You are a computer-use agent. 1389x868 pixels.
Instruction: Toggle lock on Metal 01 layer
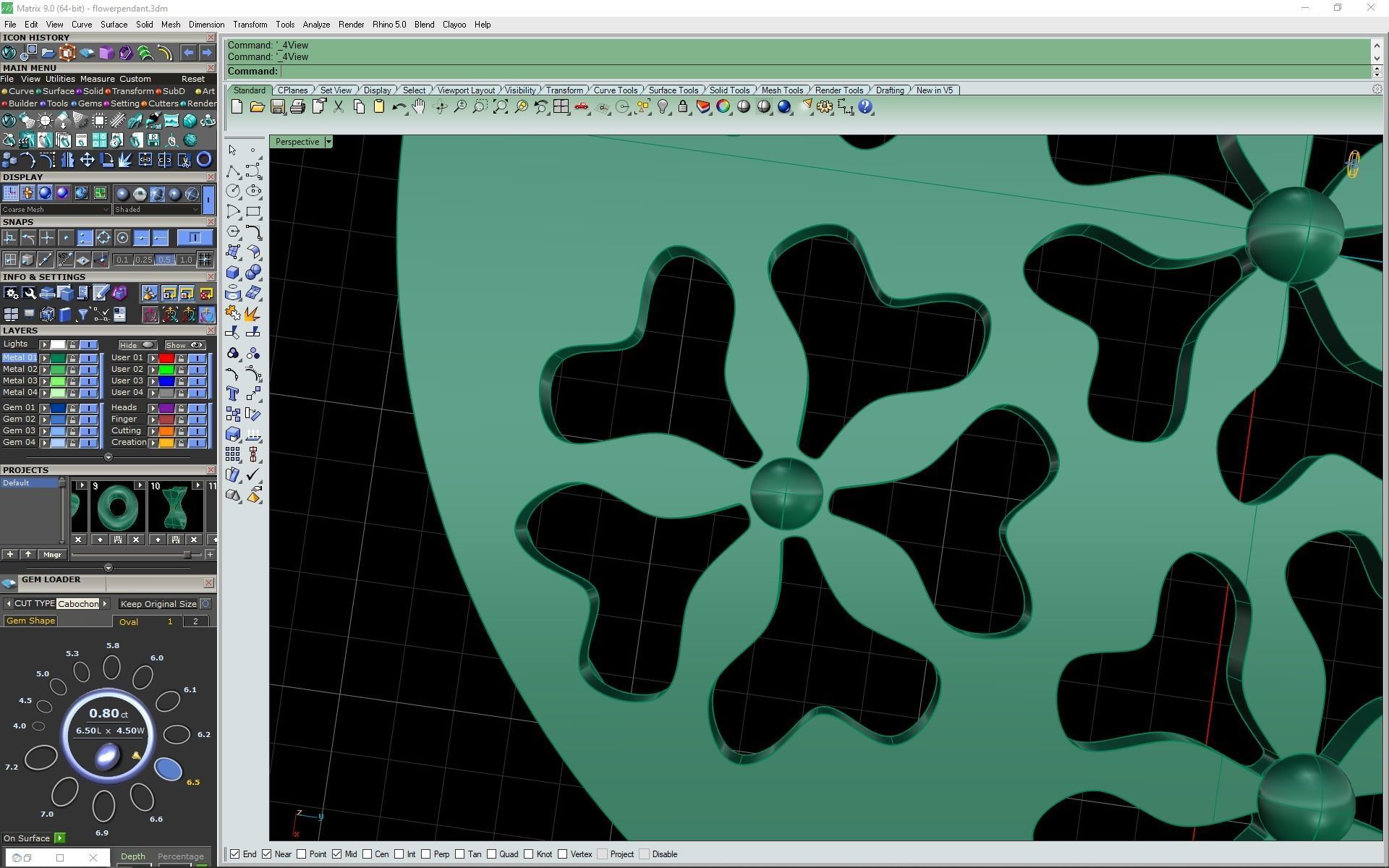72,358
